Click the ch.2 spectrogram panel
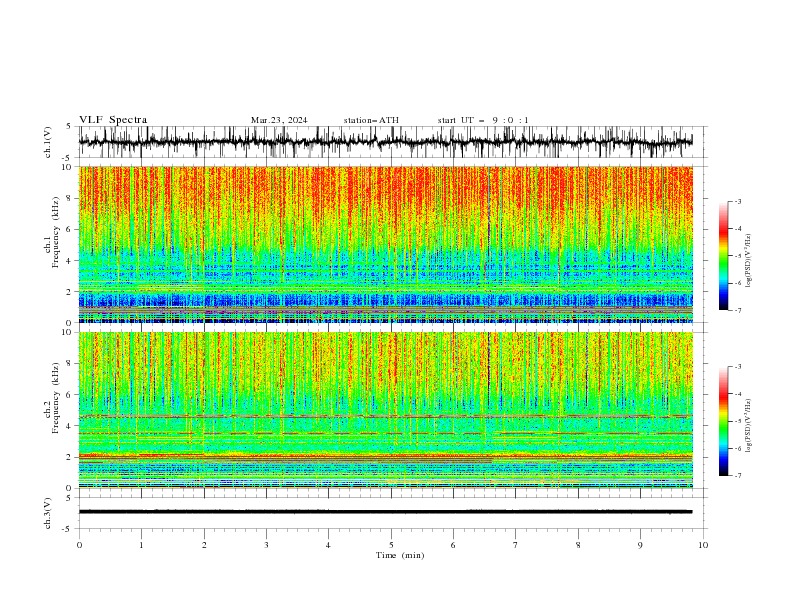Image resolution: width=792 pixels, height=612 pixels. 385,410
